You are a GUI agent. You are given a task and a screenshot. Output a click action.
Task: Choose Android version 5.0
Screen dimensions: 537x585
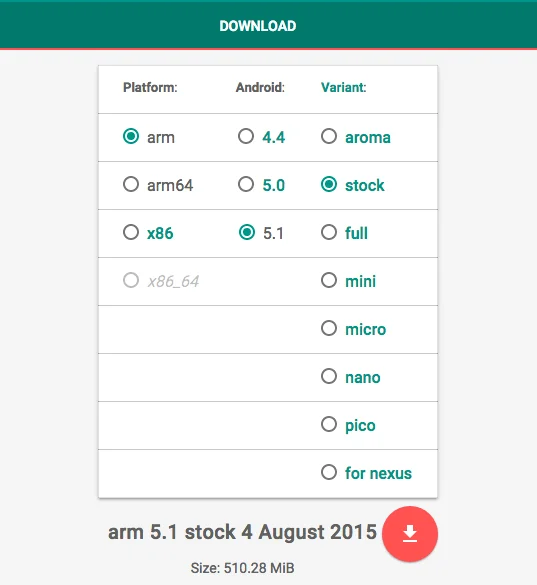[246, 184]
